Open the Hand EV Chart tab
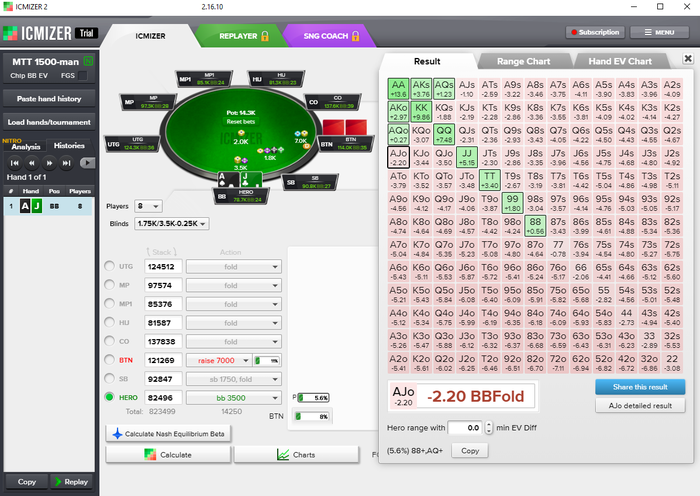Image resolution: width=700 pixels, height=496 pixels. tap(620, 61)
